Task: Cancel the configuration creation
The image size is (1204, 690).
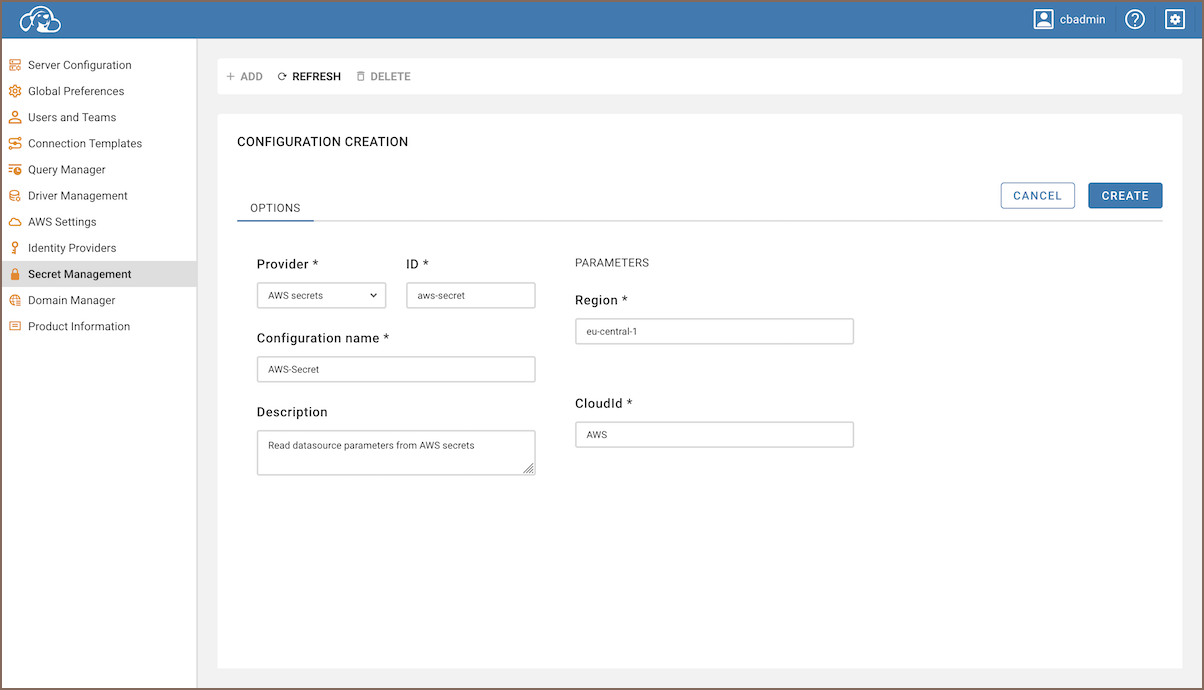Action: pyautogui.click(x=1037, y=196)
